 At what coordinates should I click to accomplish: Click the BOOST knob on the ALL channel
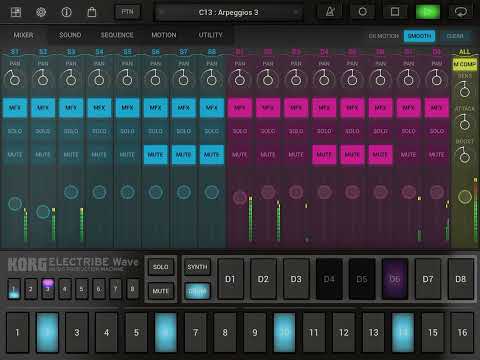tap(465, 156)
